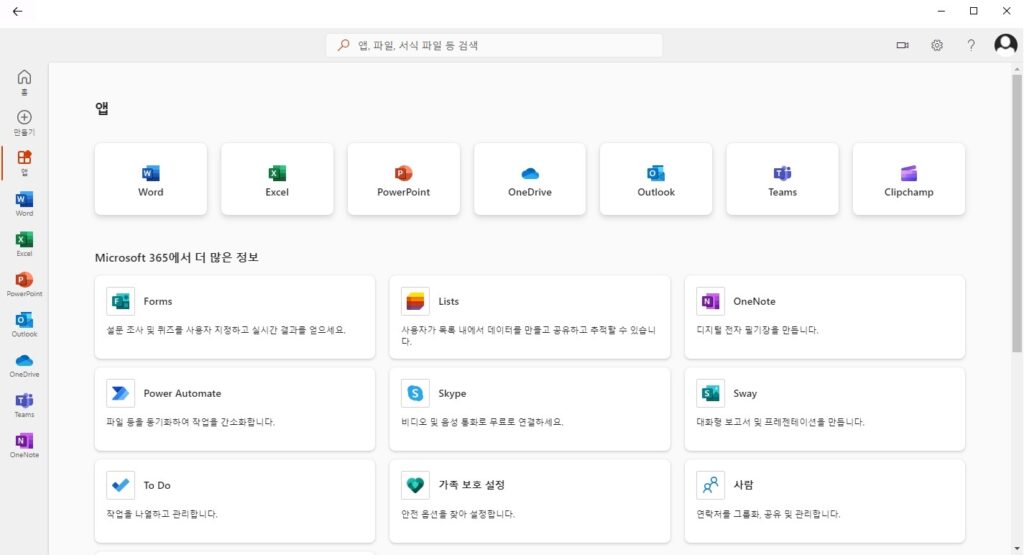Viewport: 1024px width, 555px height.
Task: Click the scrollbar down arrow
Action: pyautogui.click(x=1017, y=549)
